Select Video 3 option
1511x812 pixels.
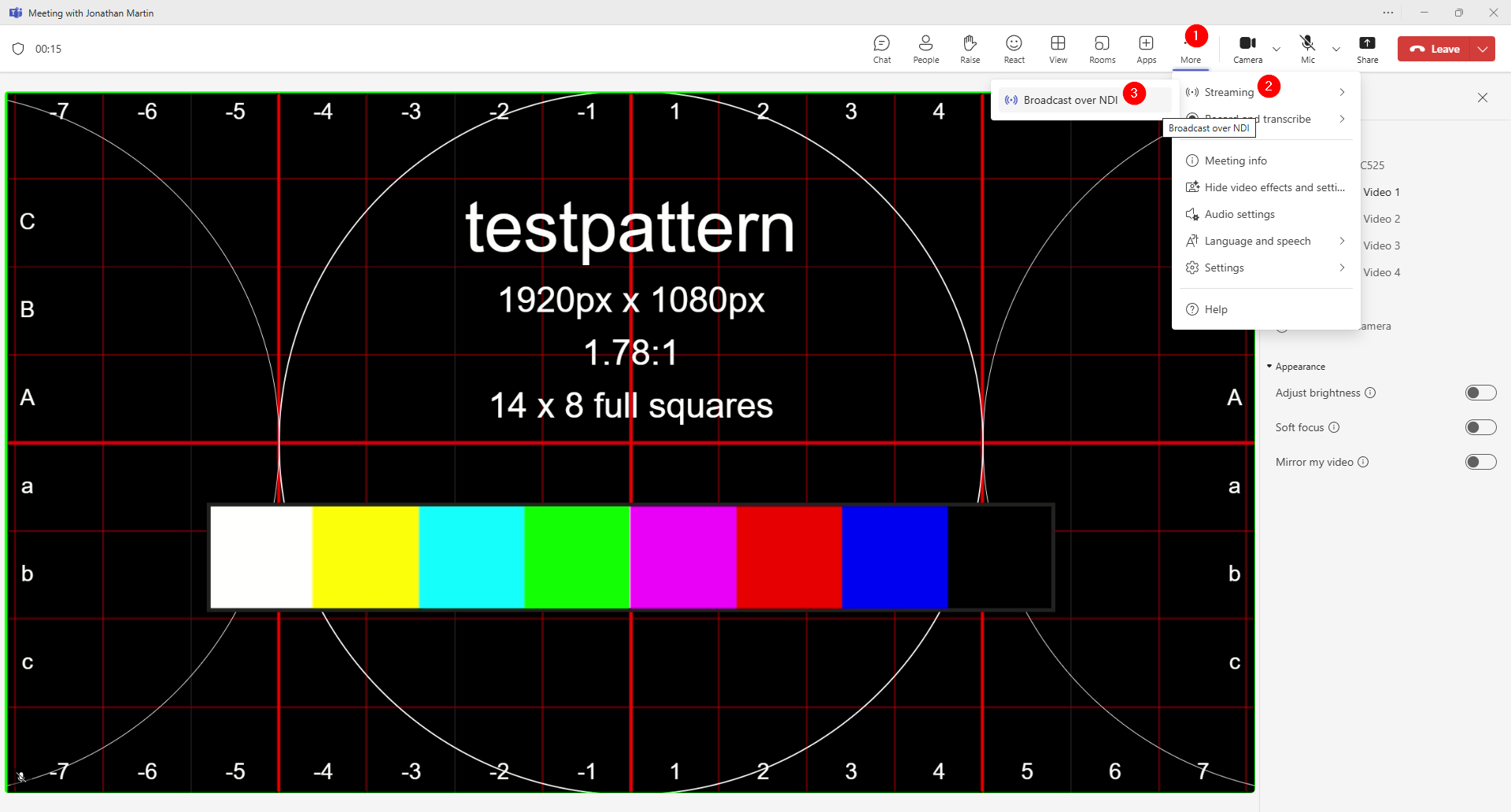1382,245
